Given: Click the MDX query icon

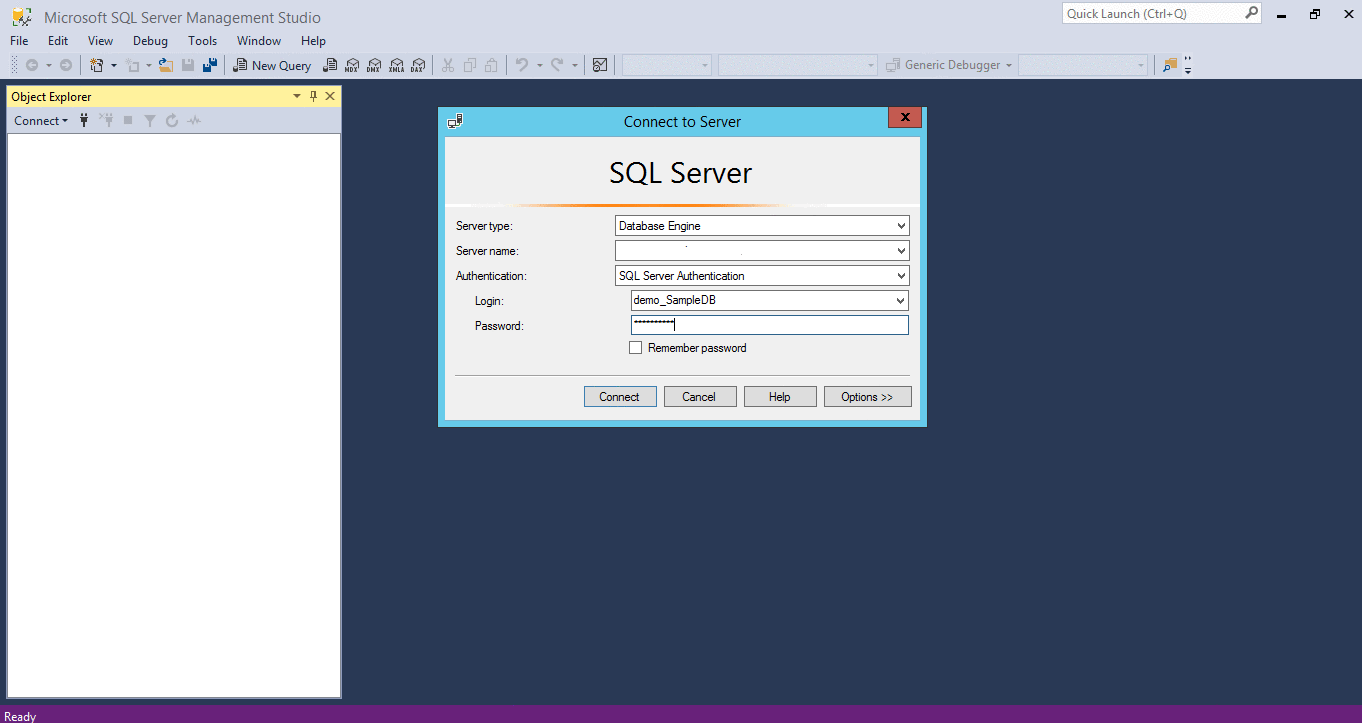Looking at the screenshot, I should (x=352, y=65).
